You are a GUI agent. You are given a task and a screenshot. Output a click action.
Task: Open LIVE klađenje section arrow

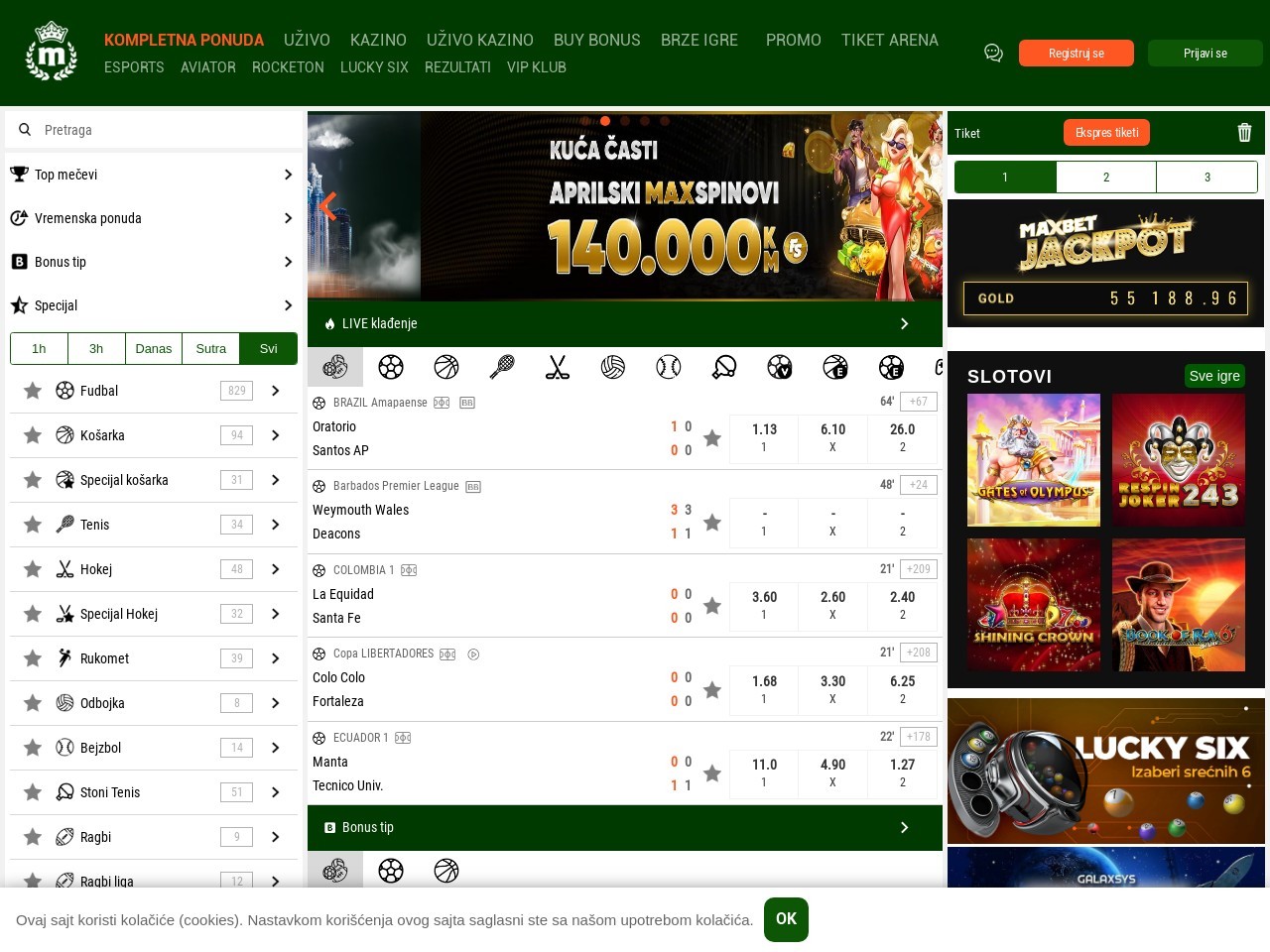(904, 324)
